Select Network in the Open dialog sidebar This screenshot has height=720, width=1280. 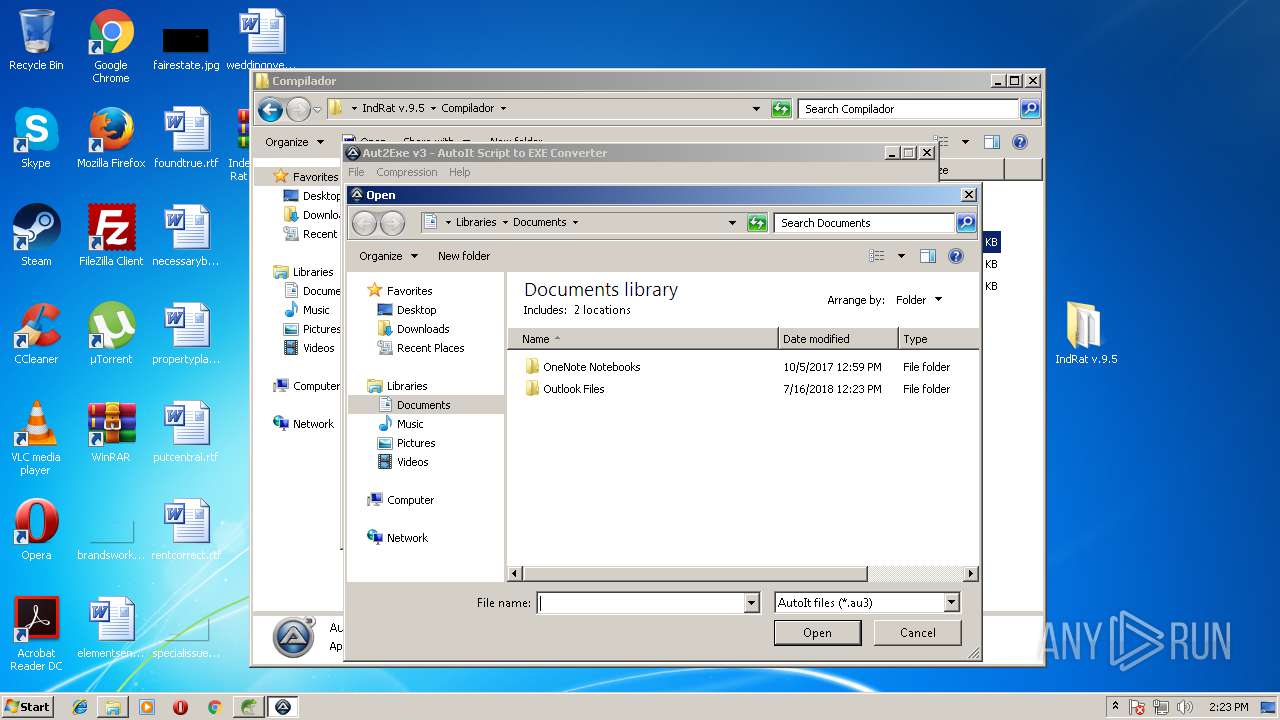pos(407,538)
